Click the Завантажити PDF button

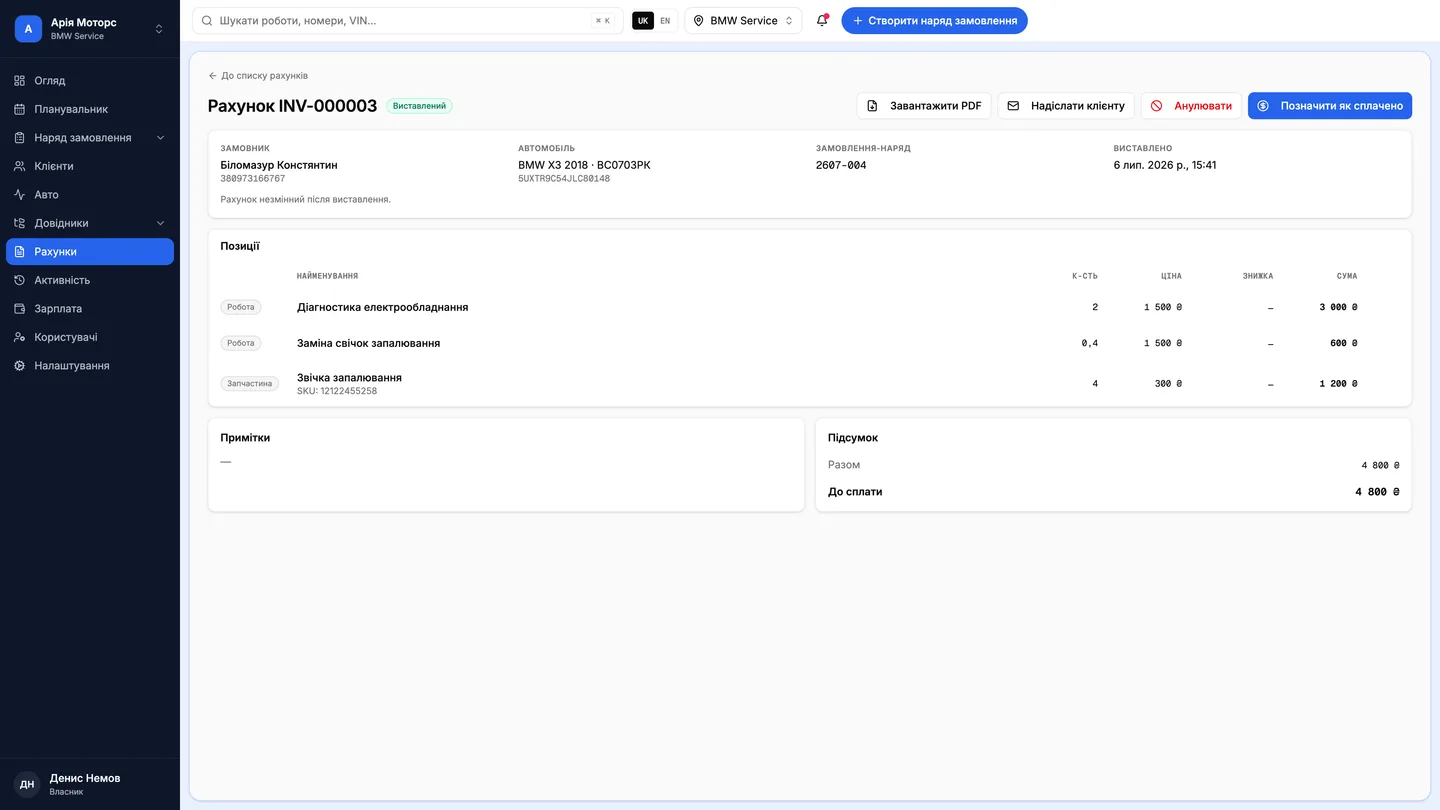click(x=924, y=106)
